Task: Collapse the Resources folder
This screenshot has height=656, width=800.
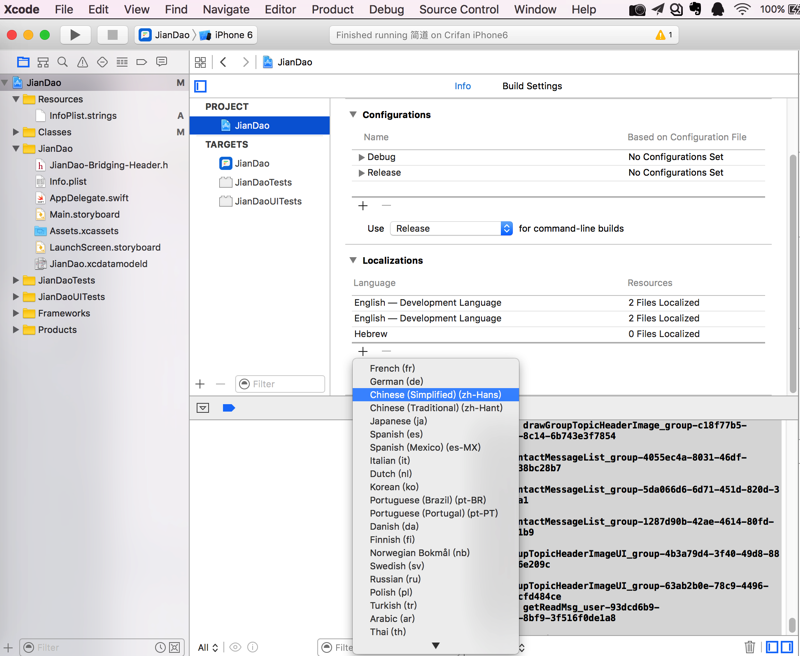Action: (x=16, y=99)
